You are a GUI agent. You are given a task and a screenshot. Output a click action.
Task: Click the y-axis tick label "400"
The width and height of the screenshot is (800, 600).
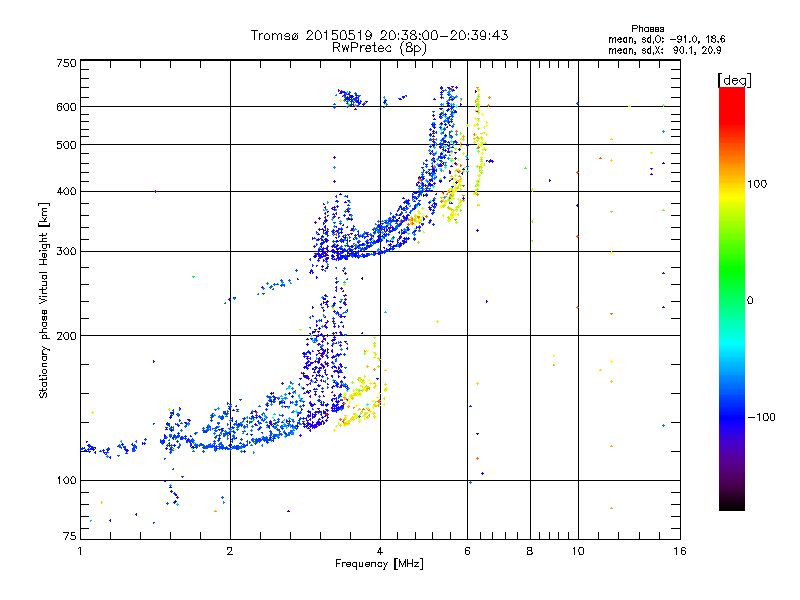[66, 191]
